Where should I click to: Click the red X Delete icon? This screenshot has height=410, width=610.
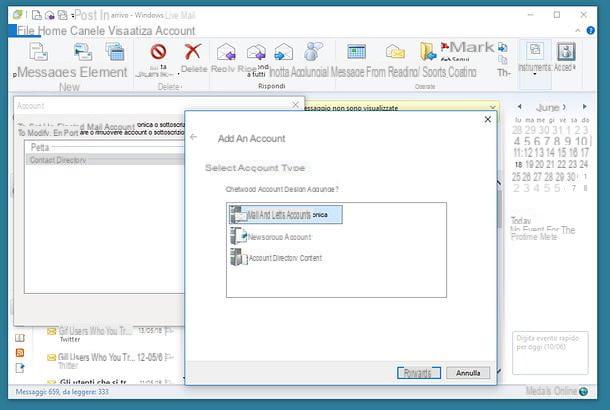click(x=193, y=51)
